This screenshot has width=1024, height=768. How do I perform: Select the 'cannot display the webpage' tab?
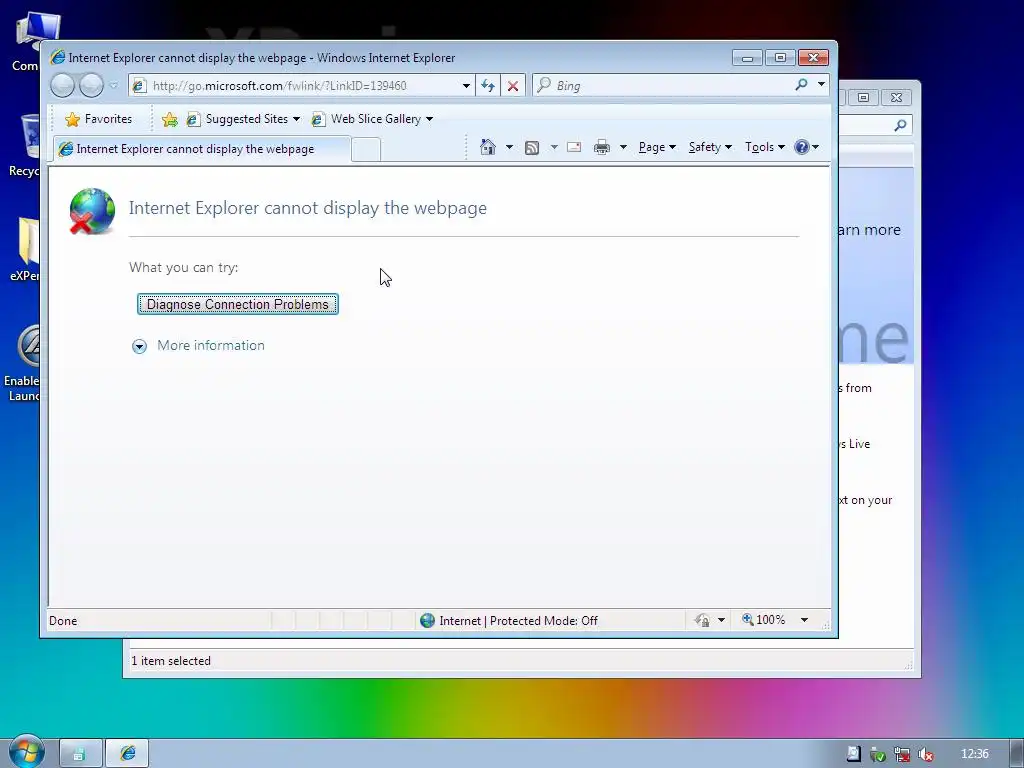(x=201, y=149)
